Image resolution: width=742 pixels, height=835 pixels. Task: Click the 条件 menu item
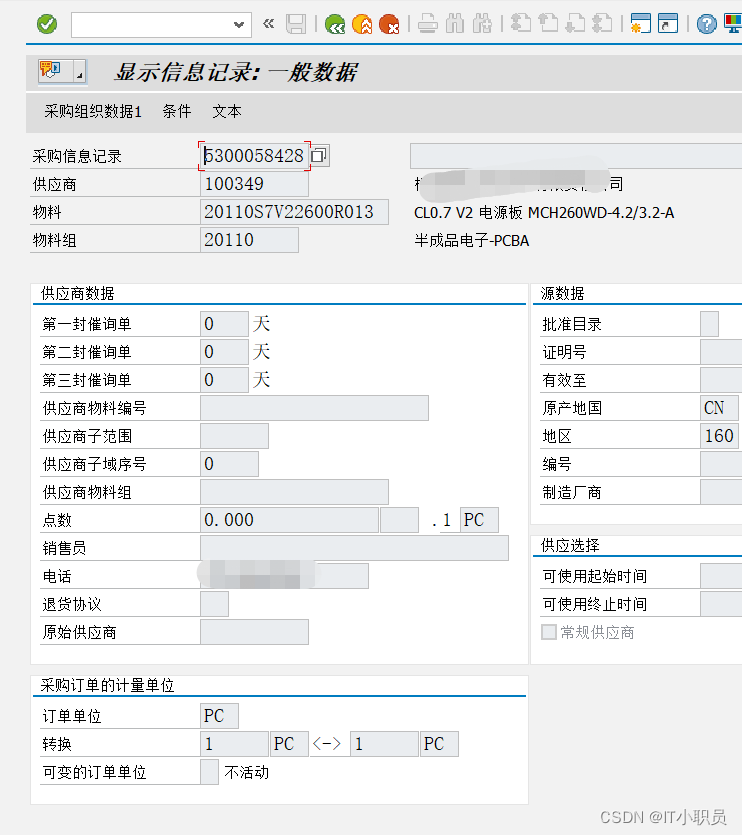pos(176,112)
